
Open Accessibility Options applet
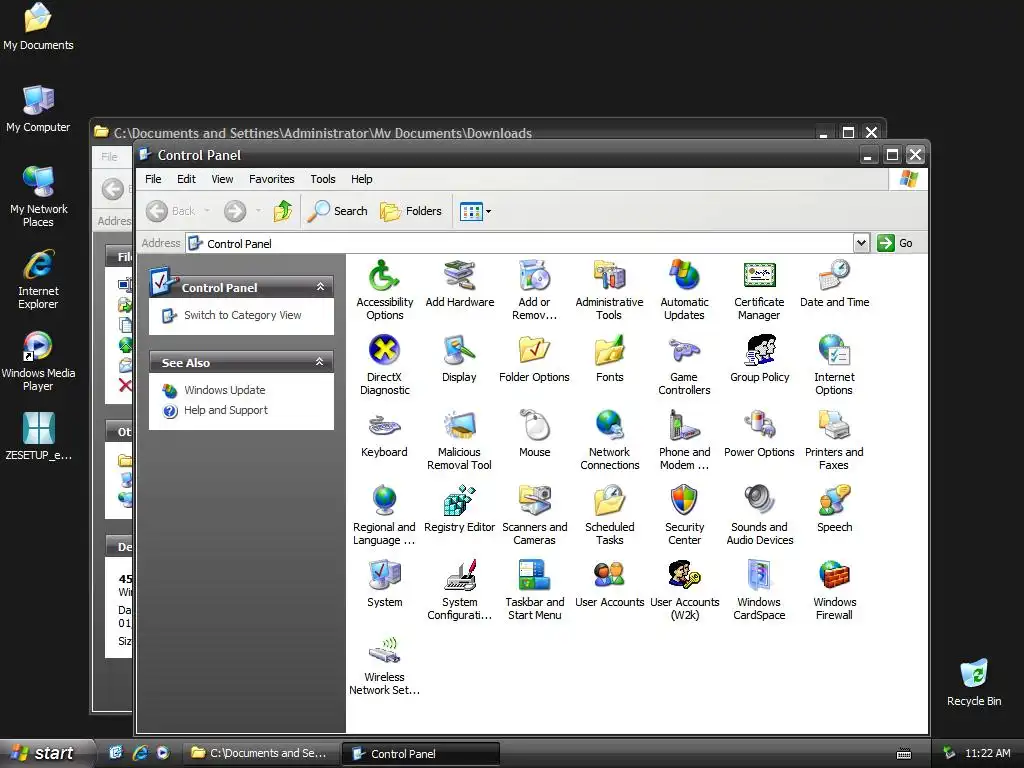pyautogui.click(x=384, y=290)
